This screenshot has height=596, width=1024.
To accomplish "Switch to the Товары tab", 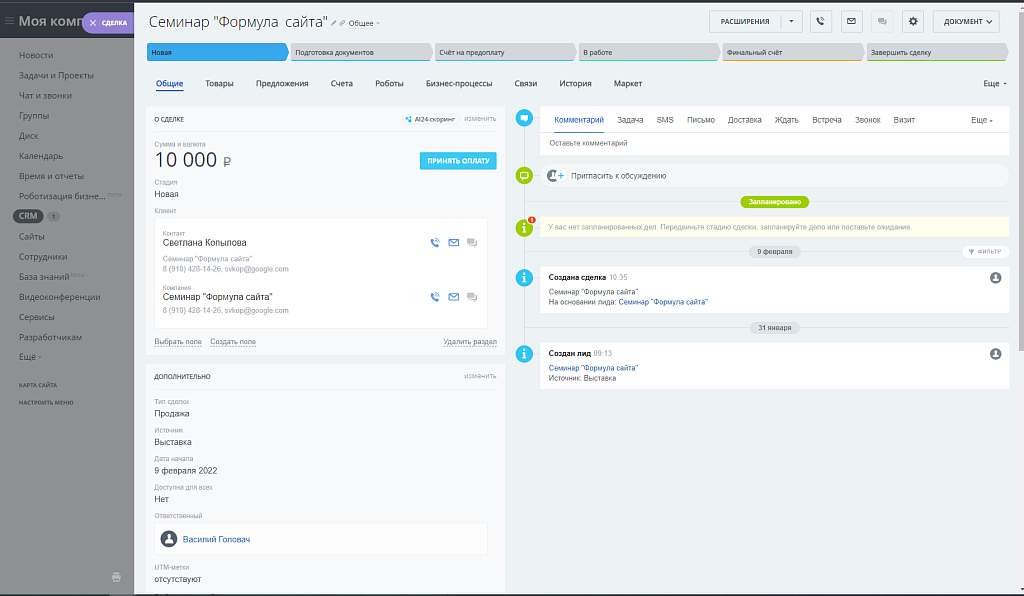I will click(219, 84).
